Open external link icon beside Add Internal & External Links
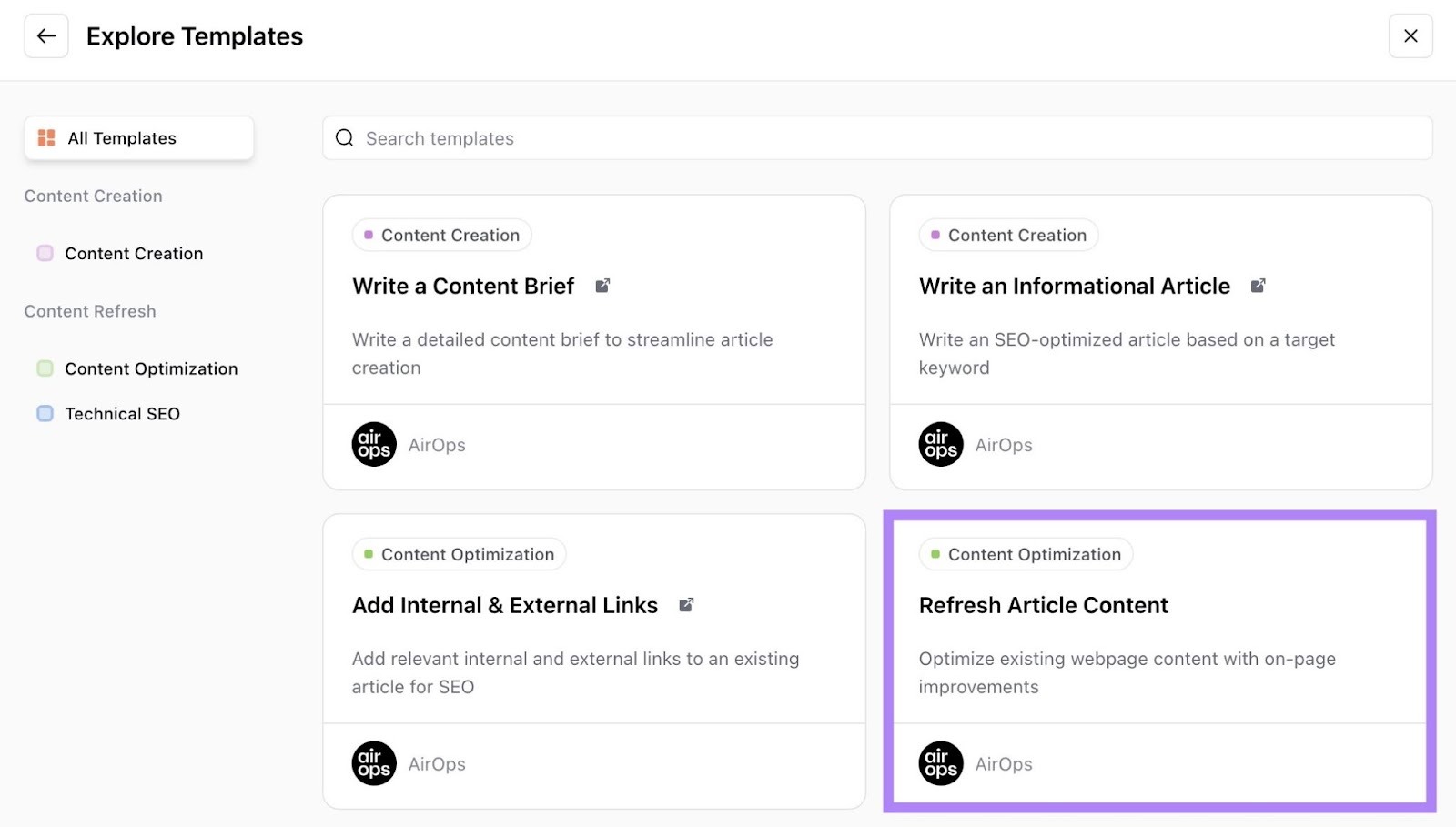The width and height of the screenshot is (1456, 827). [688, 604]
